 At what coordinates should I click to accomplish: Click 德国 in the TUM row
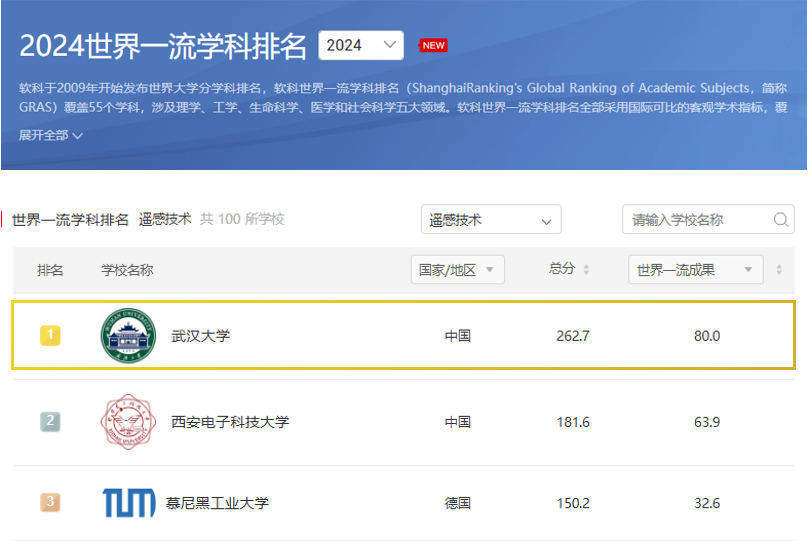tap(458, 503)
